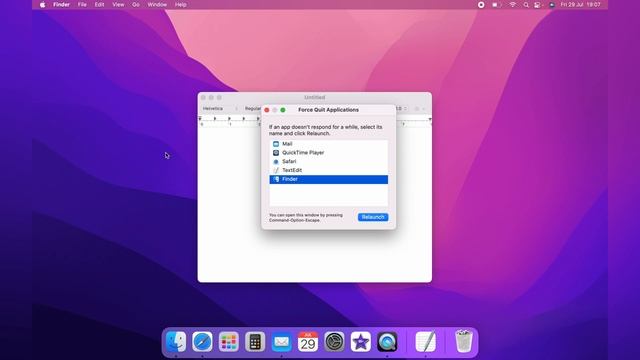Click the date and time in menu bar
The image size is (640, 360).
(580, 4)
